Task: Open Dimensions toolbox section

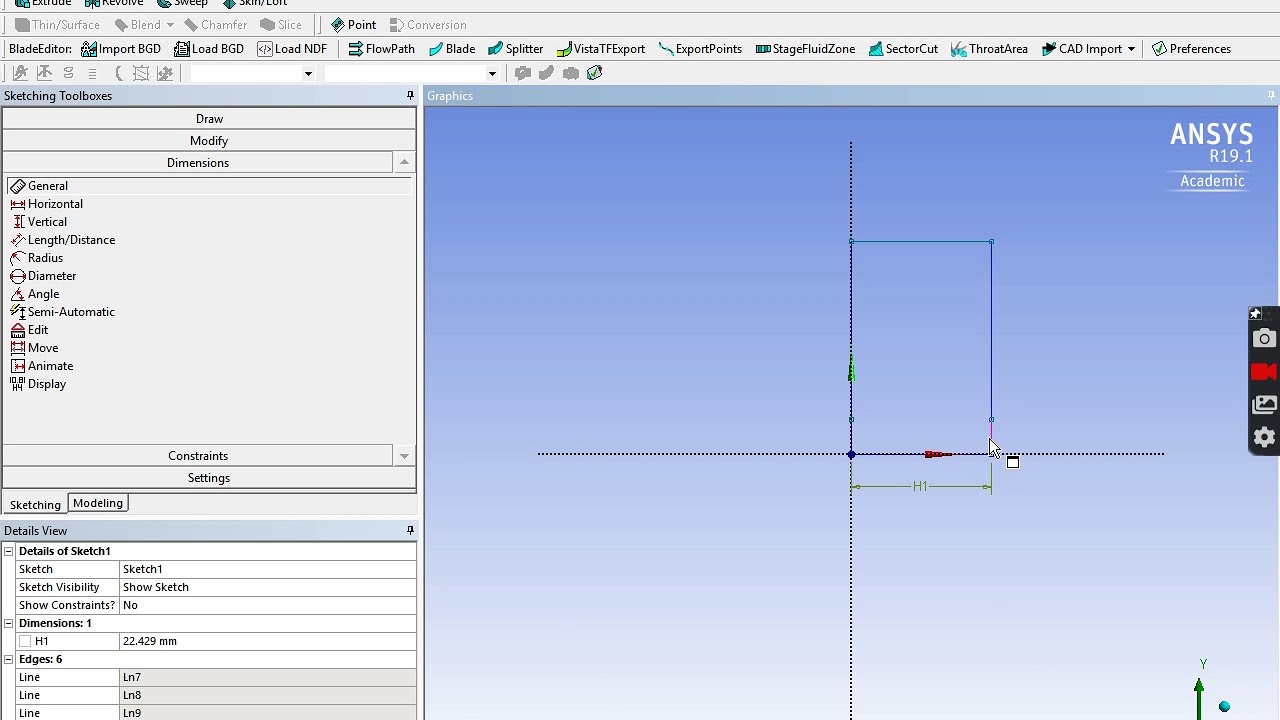Action: point(198,163)
